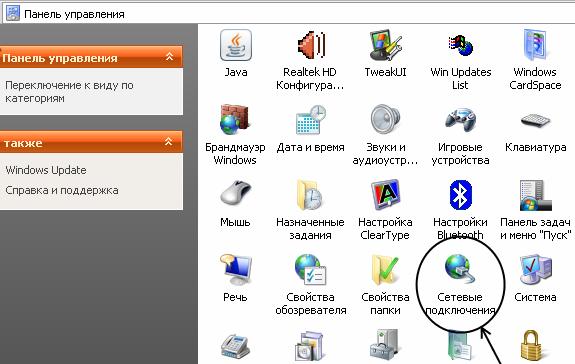Open the Java control panel icon
Image resolution: width=575 pixels, height=364 pixels.
(235, 45)
